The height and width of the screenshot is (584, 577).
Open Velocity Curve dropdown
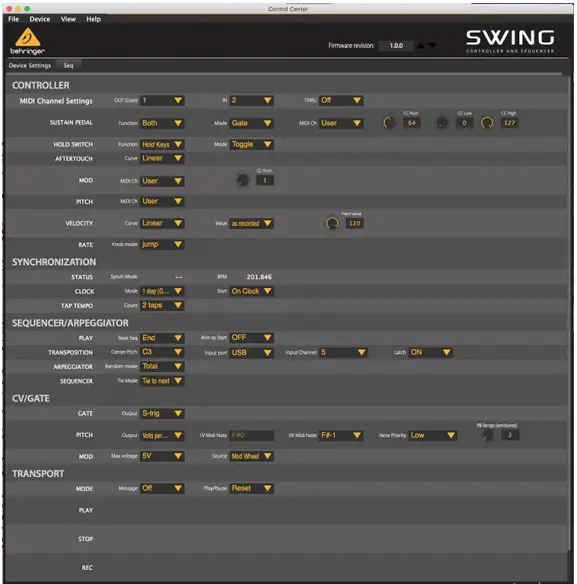click(162, 223)
